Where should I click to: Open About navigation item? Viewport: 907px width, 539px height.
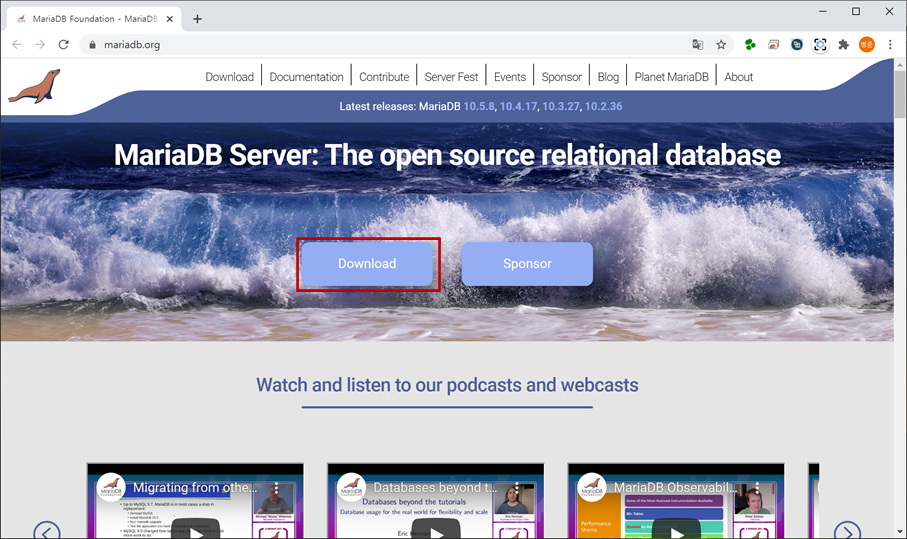point(739,77)
